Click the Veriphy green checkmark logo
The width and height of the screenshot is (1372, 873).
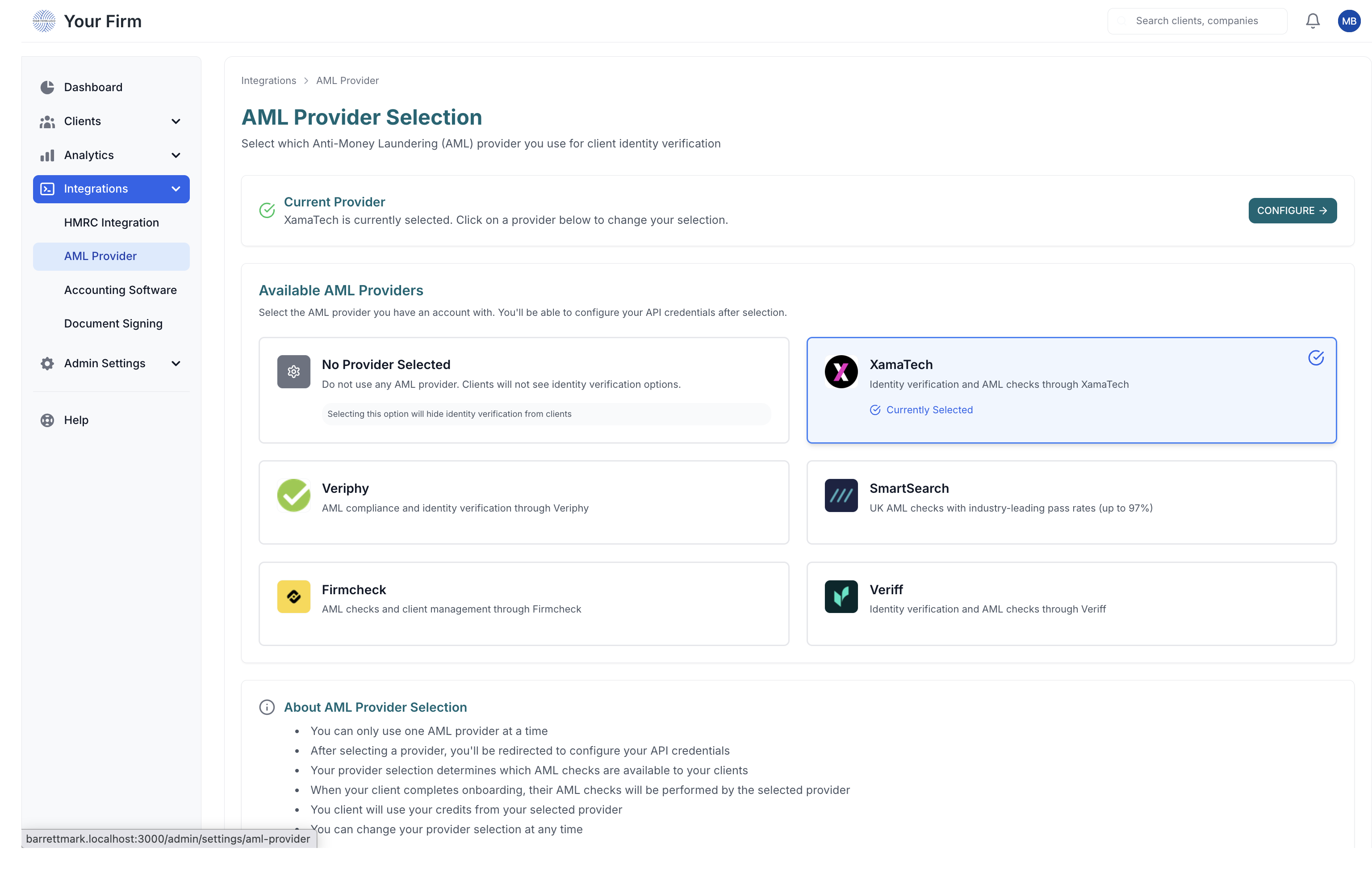pos(293,495)
